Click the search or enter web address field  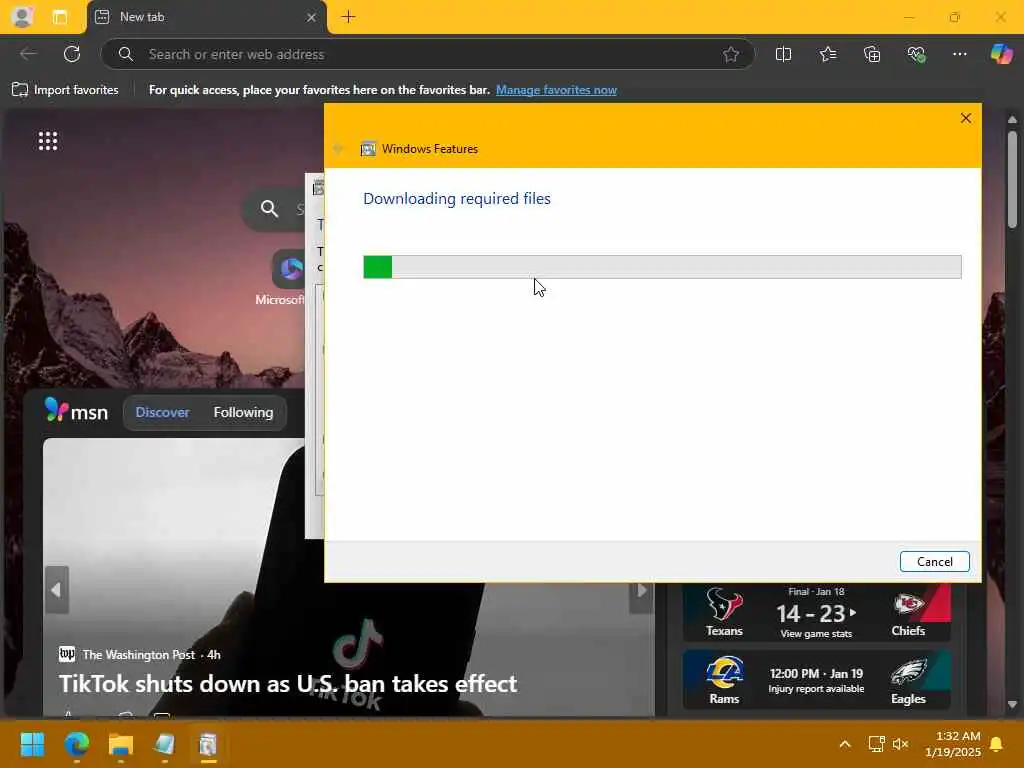tap(428, 54)
